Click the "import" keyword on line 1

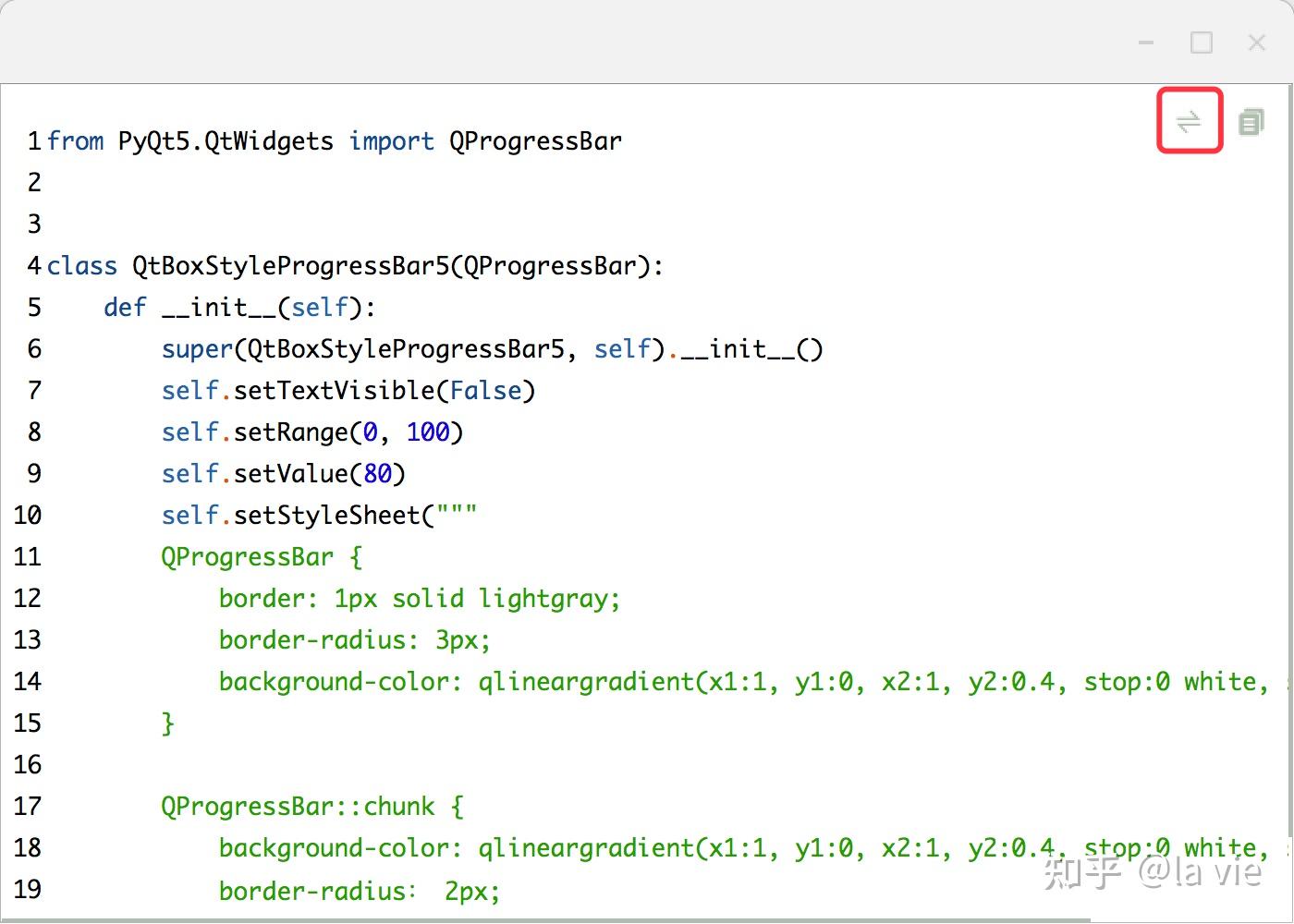pos(391,141)
